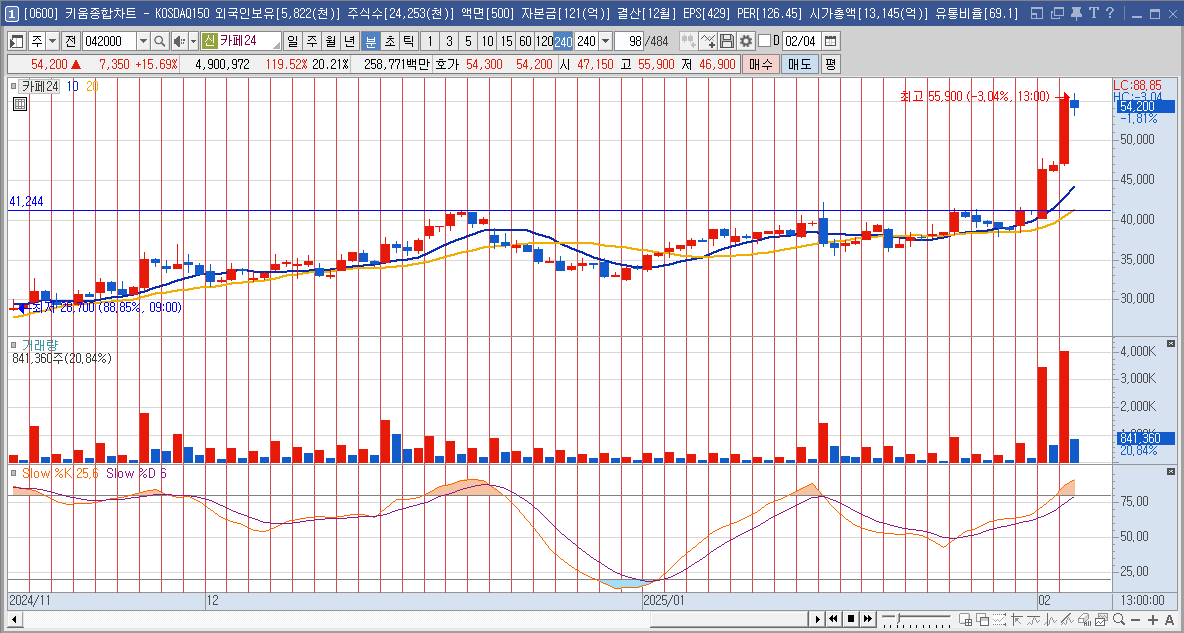Toggle the 전 button

70,42
